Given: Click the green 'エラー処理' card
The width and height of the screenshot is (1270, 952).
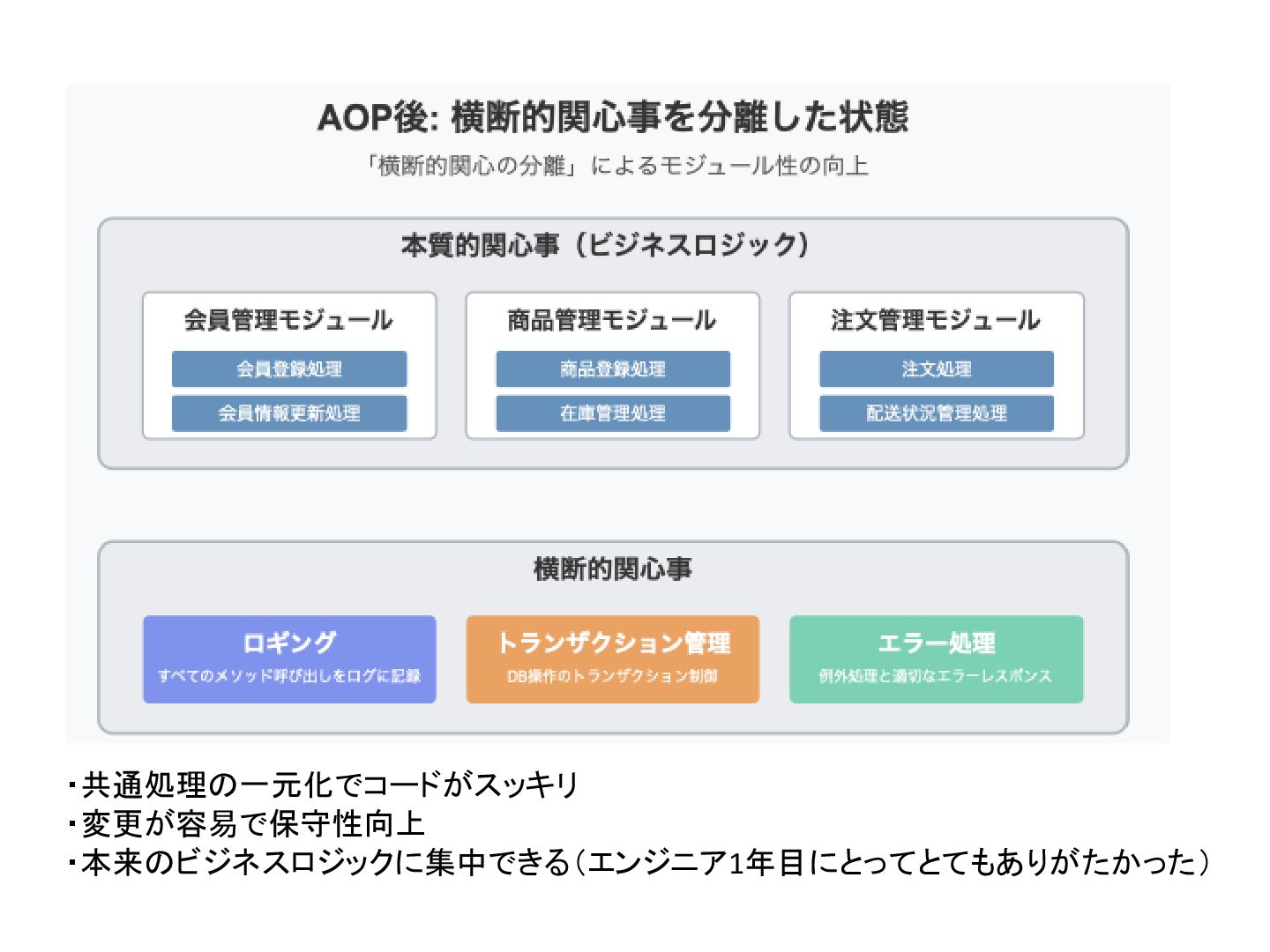Looking at the screenshot, I should coord(937,659).
